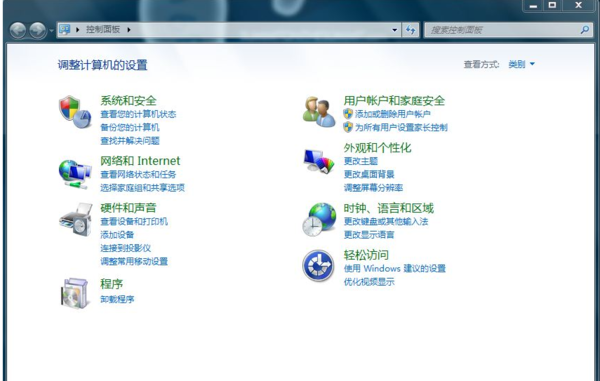This screenshot has height=381, width=600.
Task: Open 查看网络状态和任务 link
Action: (138, 174)
